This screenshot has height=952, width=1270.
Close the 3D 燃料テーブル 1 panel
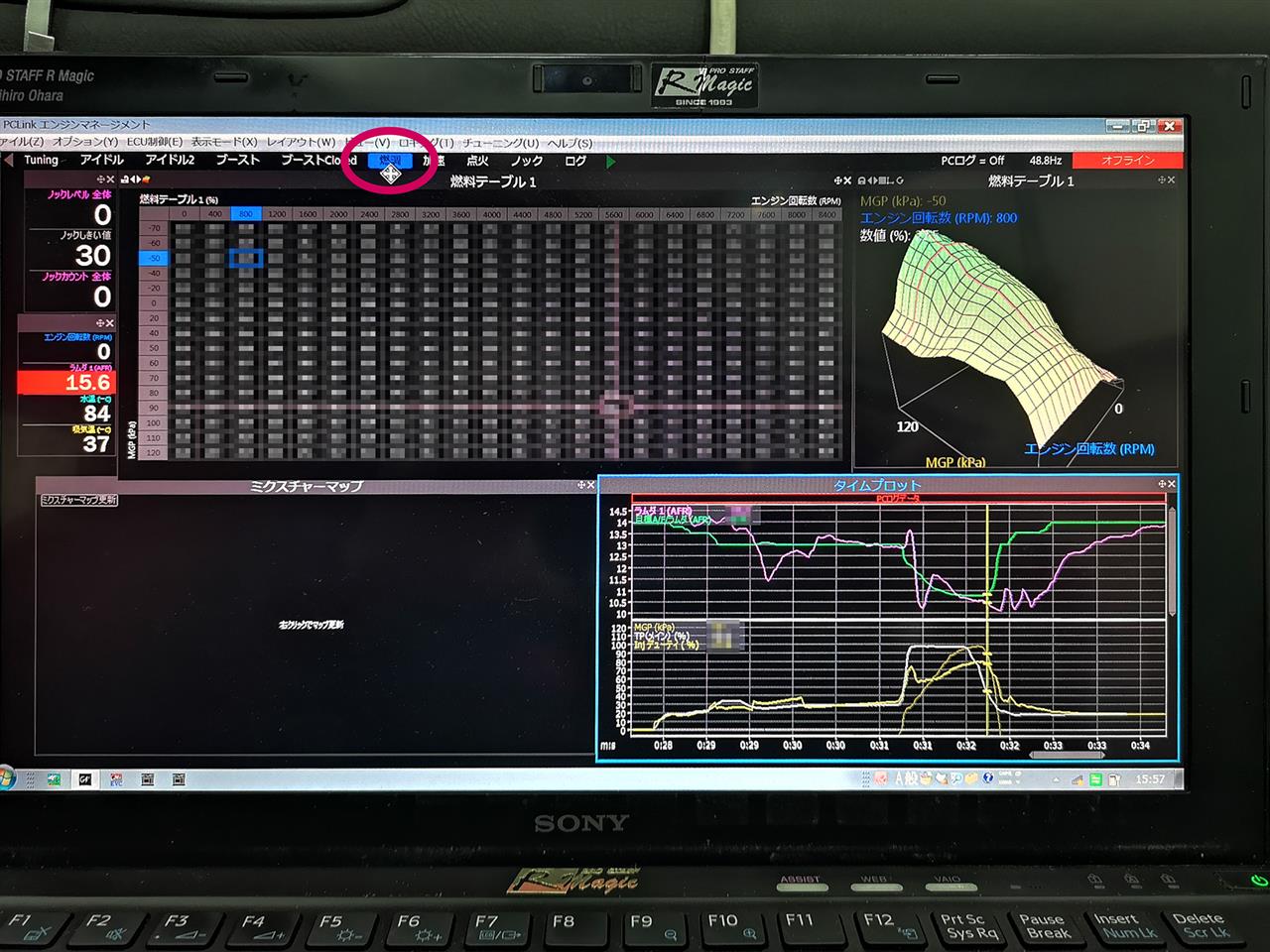point(1172,179)
